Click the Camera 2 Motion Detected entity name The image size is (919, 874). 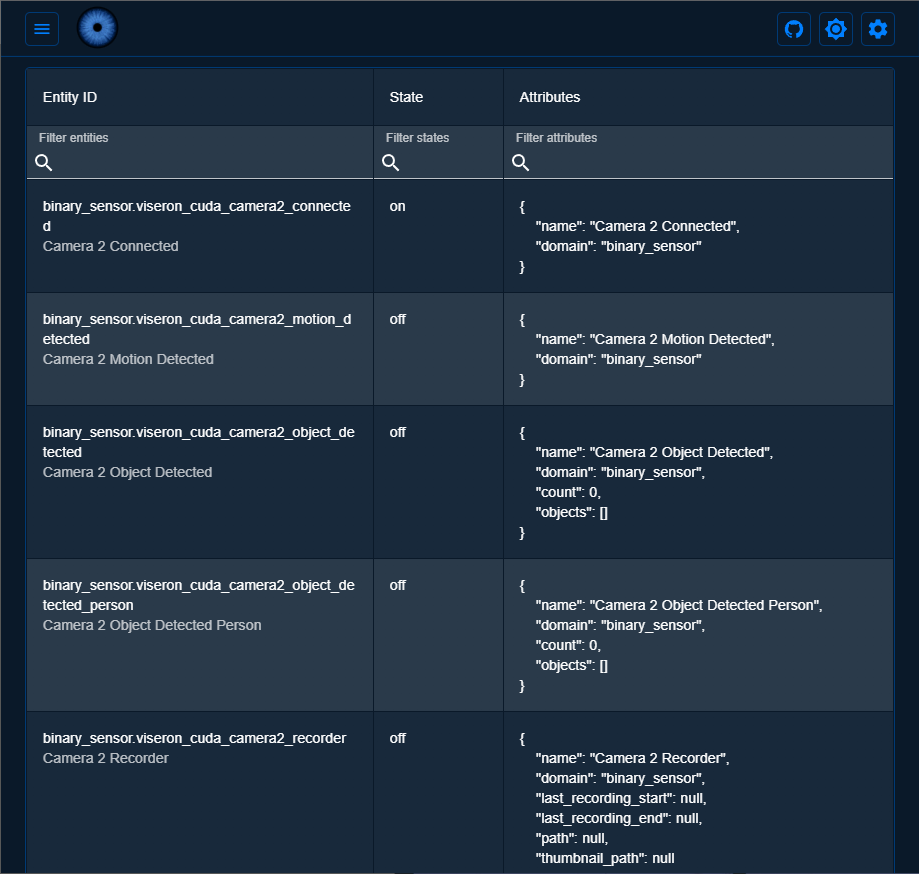(128, 359)
